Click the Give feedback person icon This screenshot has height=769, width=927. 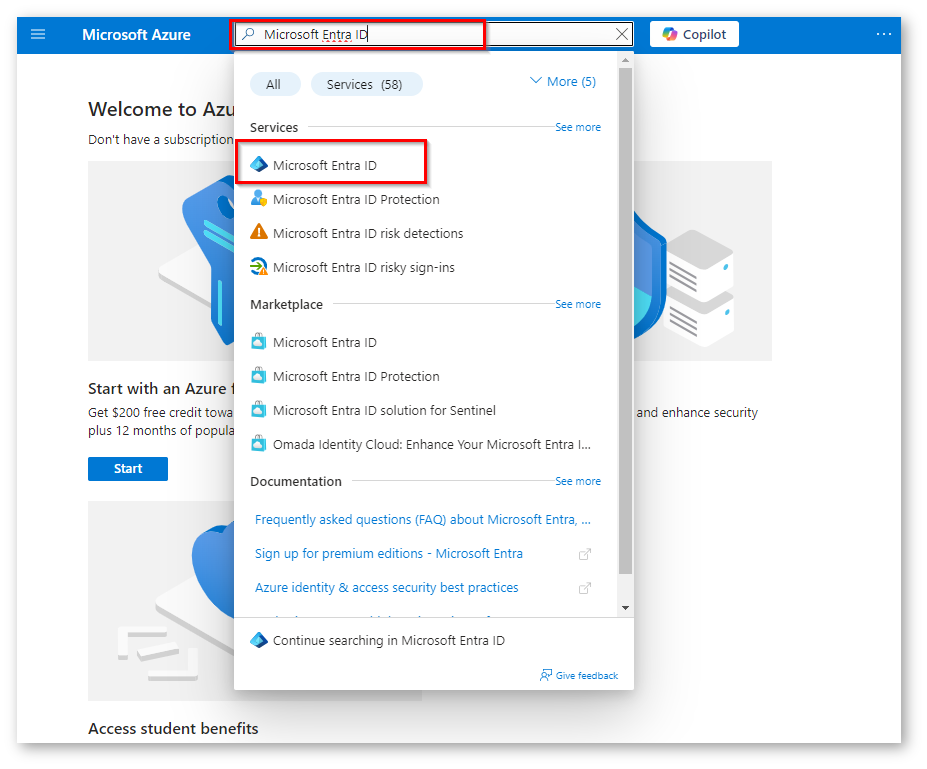point(546,675)
